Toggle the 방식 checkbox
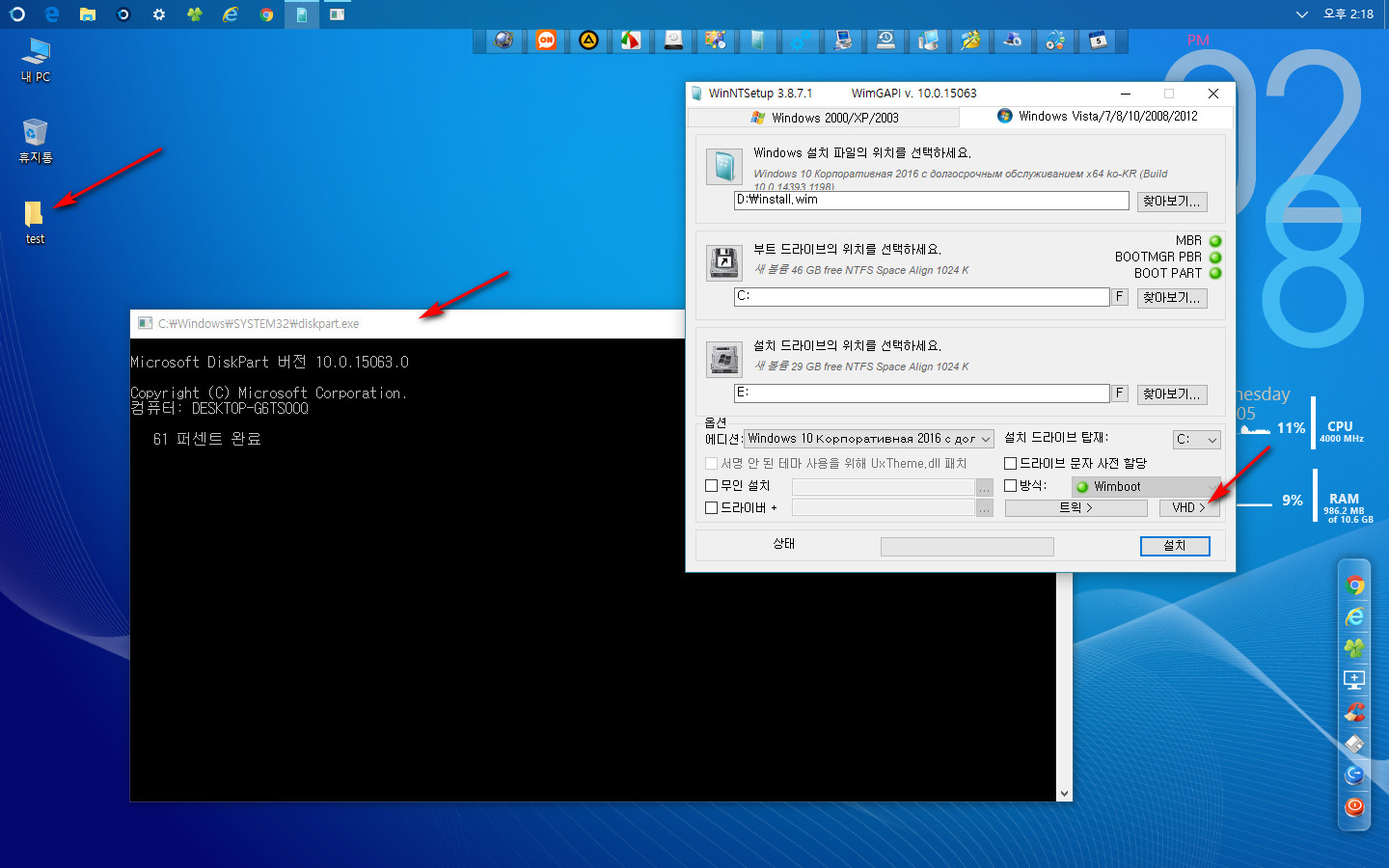Image resolution: width=1389 pixels, height=868 pixels. click(1011, 486)
